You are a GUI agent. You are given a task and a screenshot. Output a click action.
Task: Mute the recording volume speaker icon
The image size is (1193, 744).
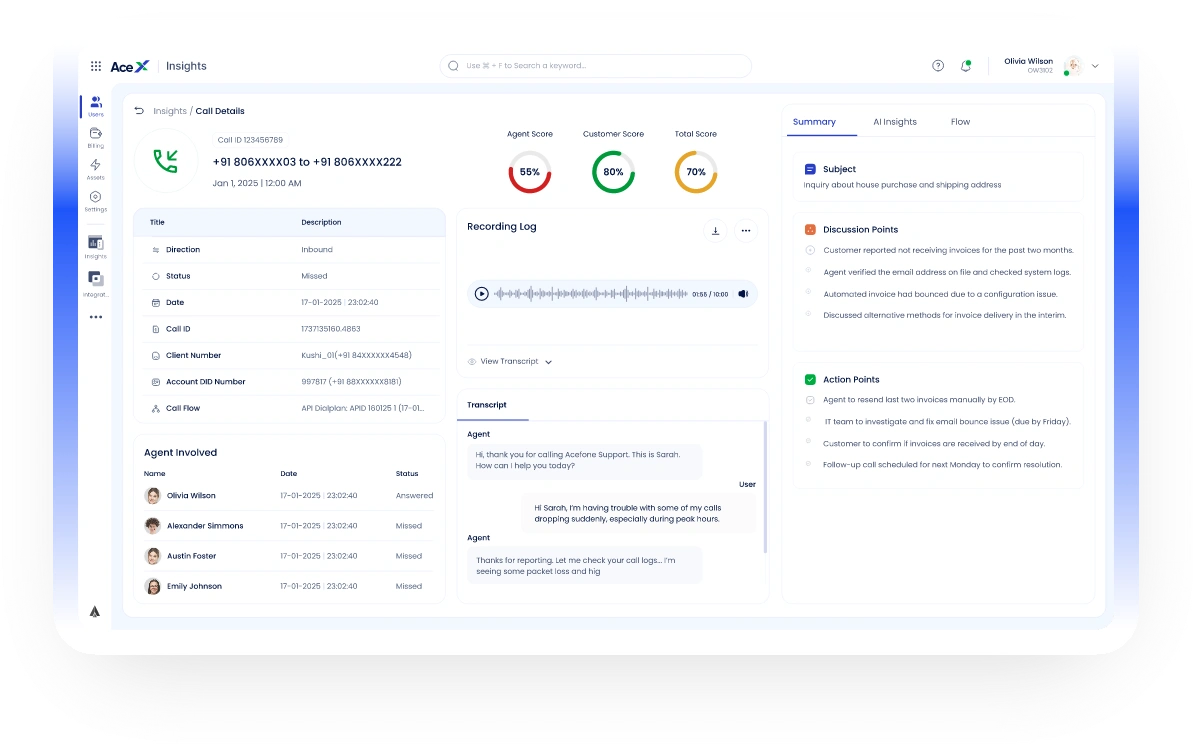coord(743,294)
